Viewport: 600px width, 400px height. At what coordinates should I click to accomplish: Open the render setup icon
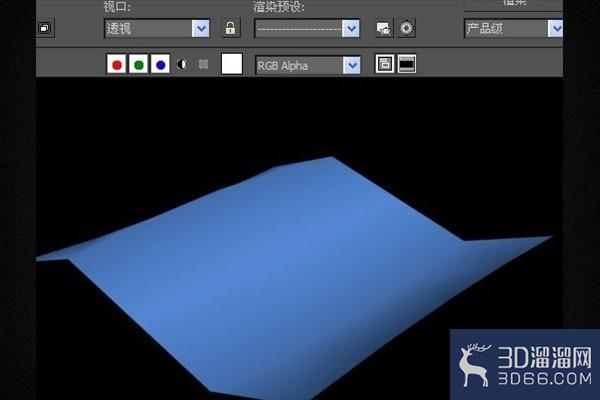click(x=384, y=28)
